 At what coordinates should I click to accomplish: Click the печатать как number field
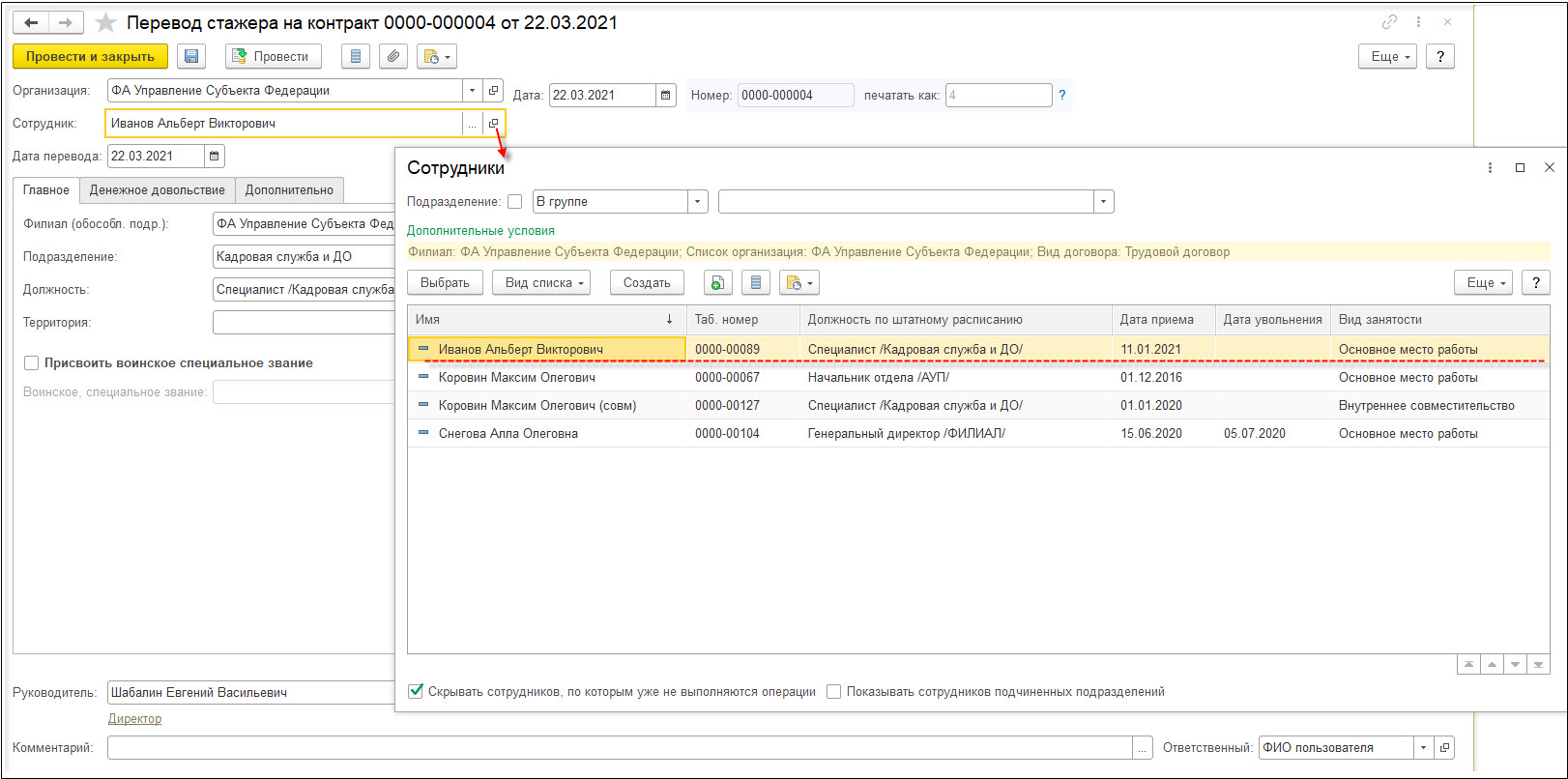click(x=999, y=95)
